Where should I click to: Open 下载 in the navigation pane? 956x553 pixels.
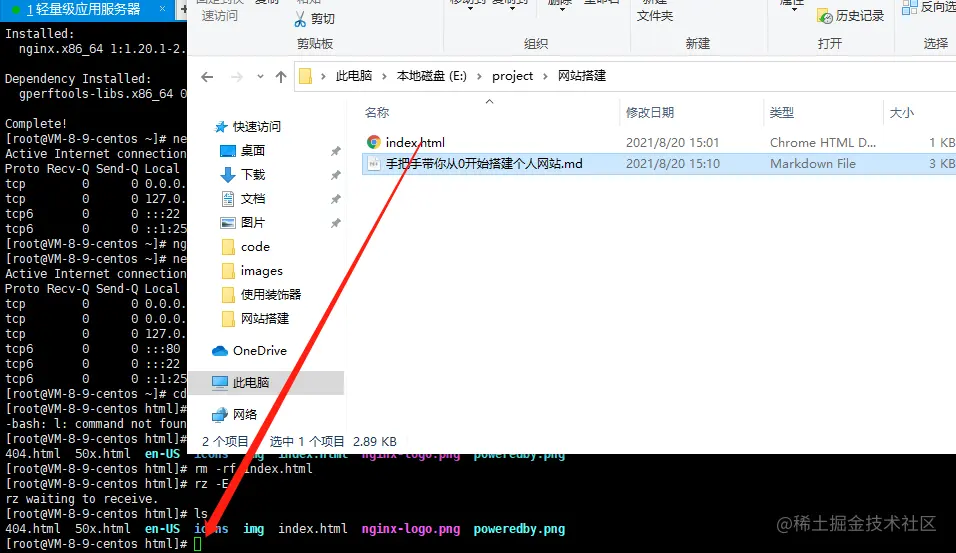click(252, 174)
